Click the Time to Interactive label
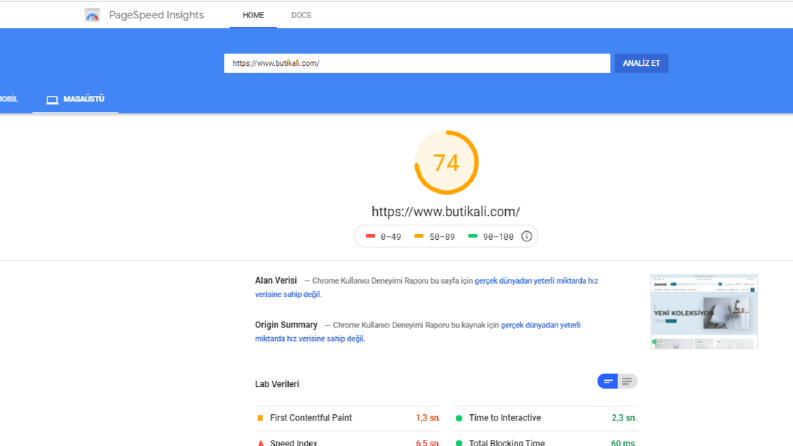 pyautogui.click(x=505, y=418)
